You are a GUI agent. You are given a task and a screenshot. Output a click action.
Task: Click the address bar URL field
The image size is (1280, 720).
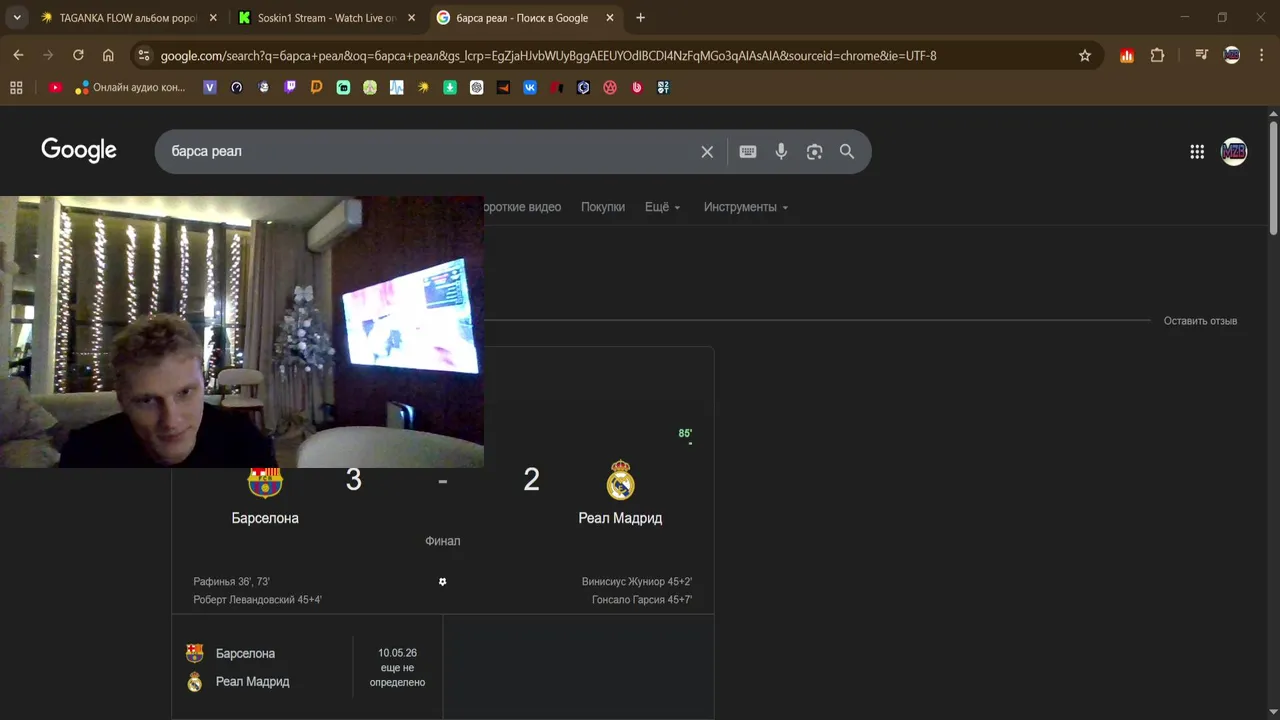click(615, 55)
